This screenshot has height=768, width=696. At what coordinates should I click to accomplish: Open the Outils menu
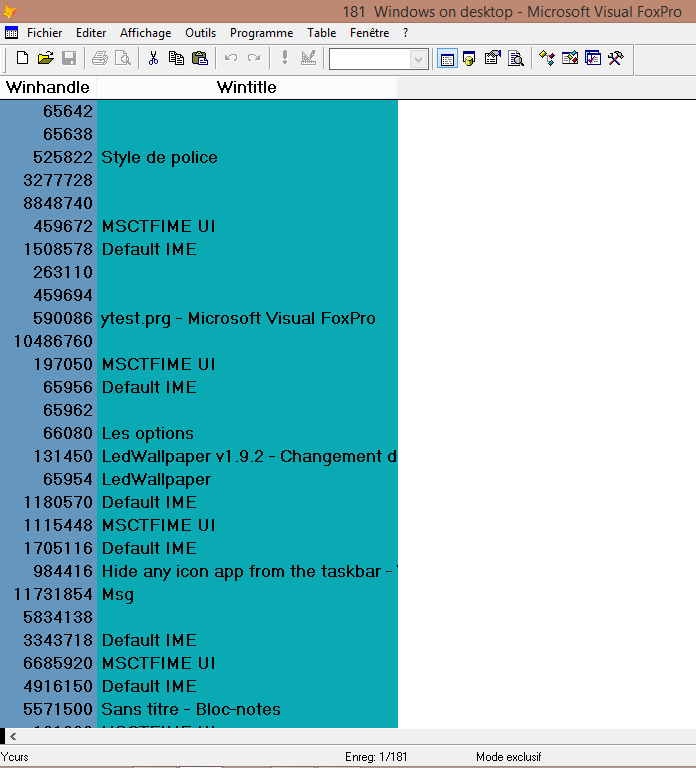pos(200,33)
